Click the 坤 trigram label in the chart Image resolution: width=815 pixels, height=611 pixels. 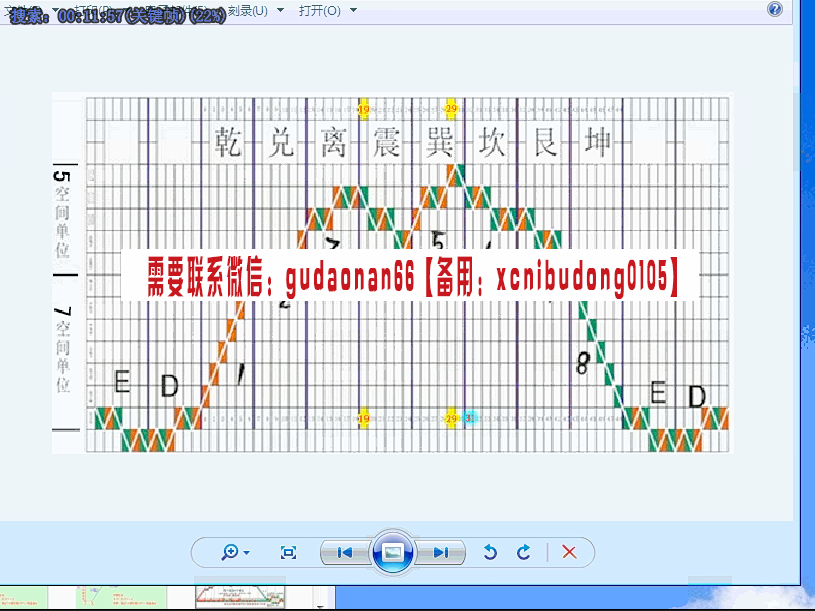coord(598,142)
